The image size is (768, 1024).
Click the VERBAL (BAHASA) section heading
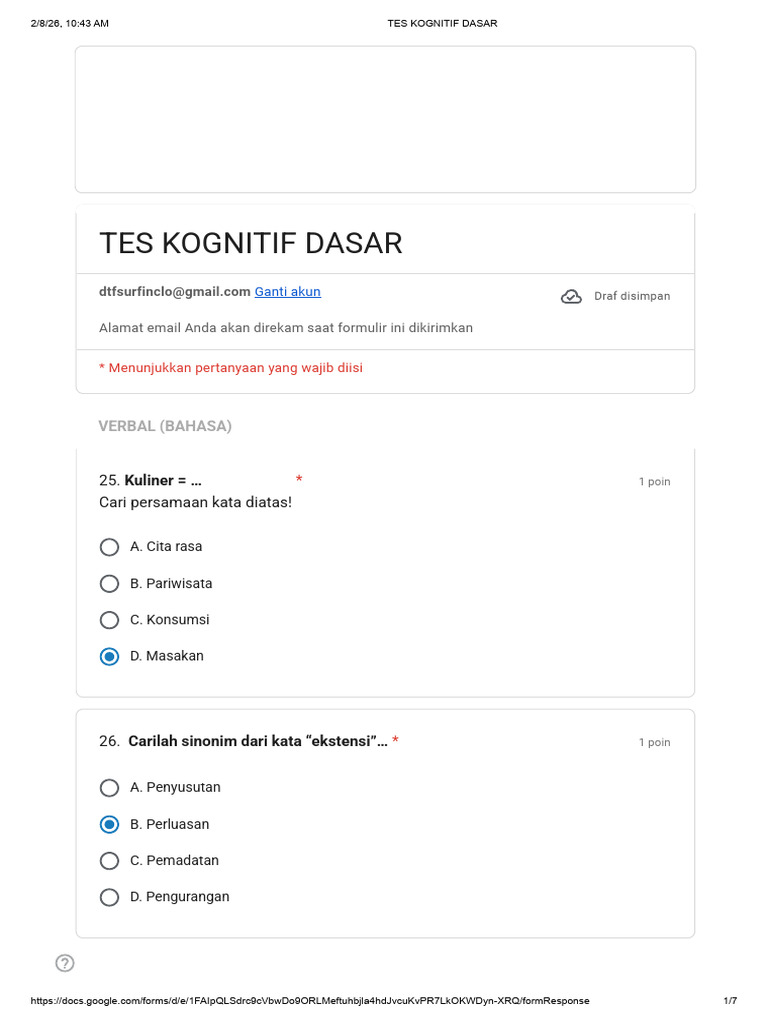(x=165, y=426)
